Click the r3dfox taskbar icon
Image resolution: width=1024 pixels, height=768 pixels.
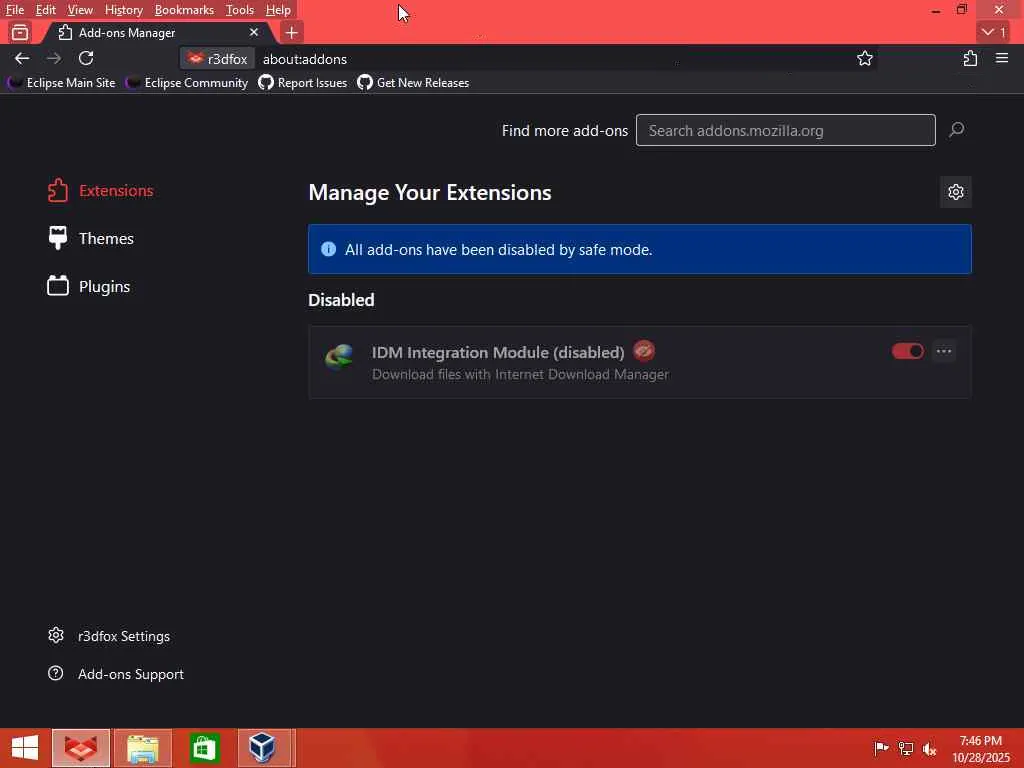(x=81, y=748)
